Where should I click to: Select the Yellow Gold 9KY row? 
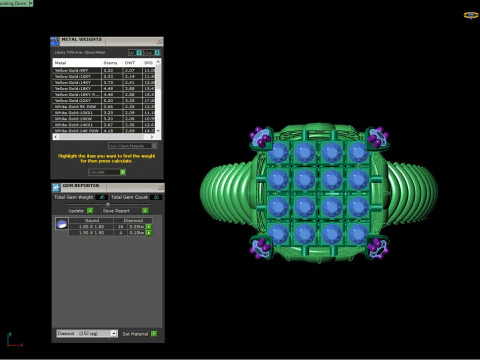pos(104,70)
